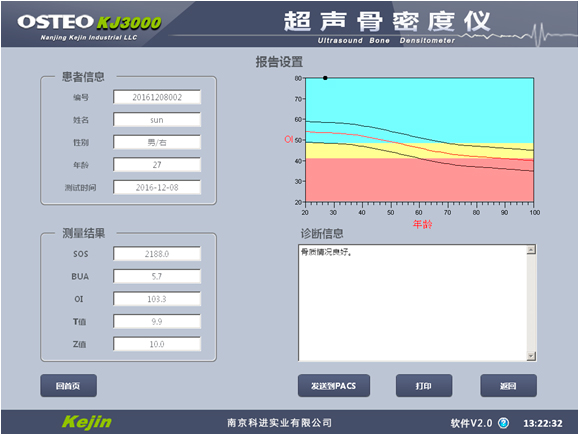Click the 打印 print button
This screenshot has width=579, height=435.
point(424,386)
